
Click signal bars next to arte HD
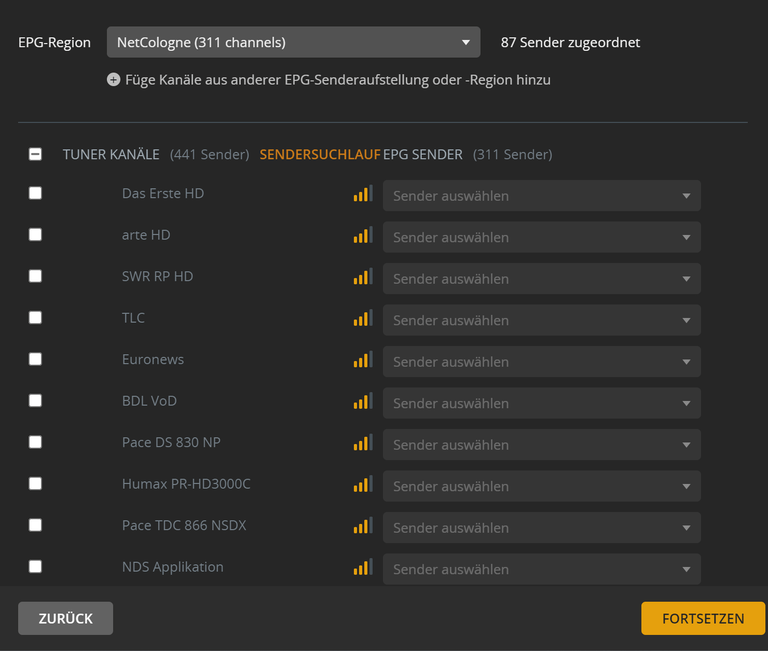tap(362, 236)
